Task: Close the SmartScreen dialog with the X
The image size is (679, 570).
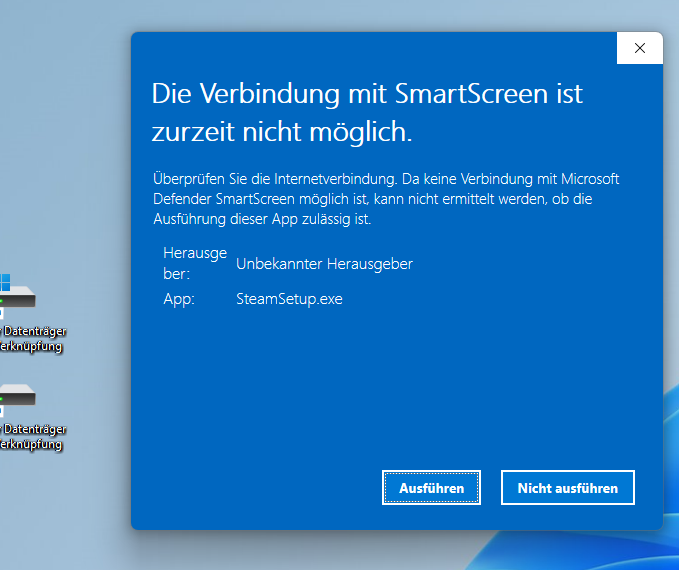Action: pos(640,48)
